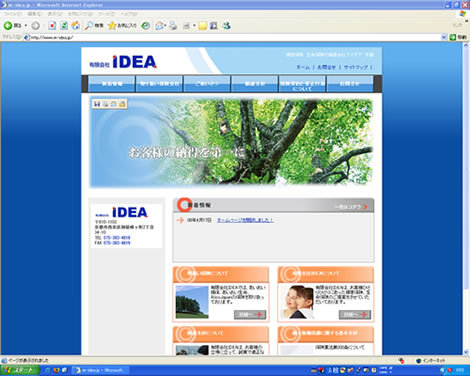Select the お問合せ tab in blue navigation bar
The image size is (470, 376).
click(350, 84)
